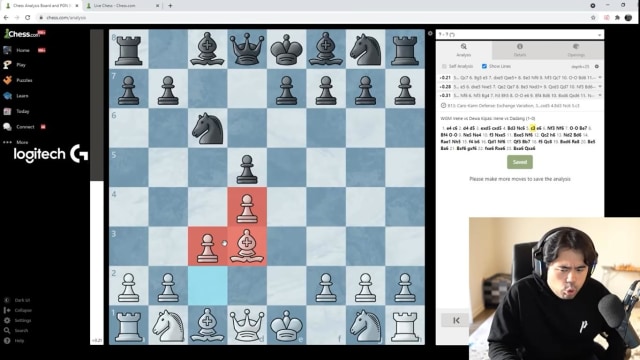Open the browser extensions puzzle icon
Viewport: 640px width, 360px height.
[x=617, y=18]
